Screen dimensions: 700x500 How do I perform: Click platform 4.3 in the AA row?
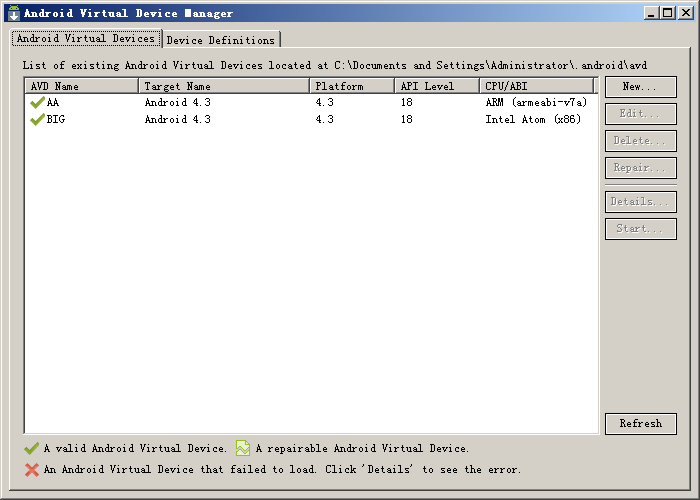coord(325,103)
